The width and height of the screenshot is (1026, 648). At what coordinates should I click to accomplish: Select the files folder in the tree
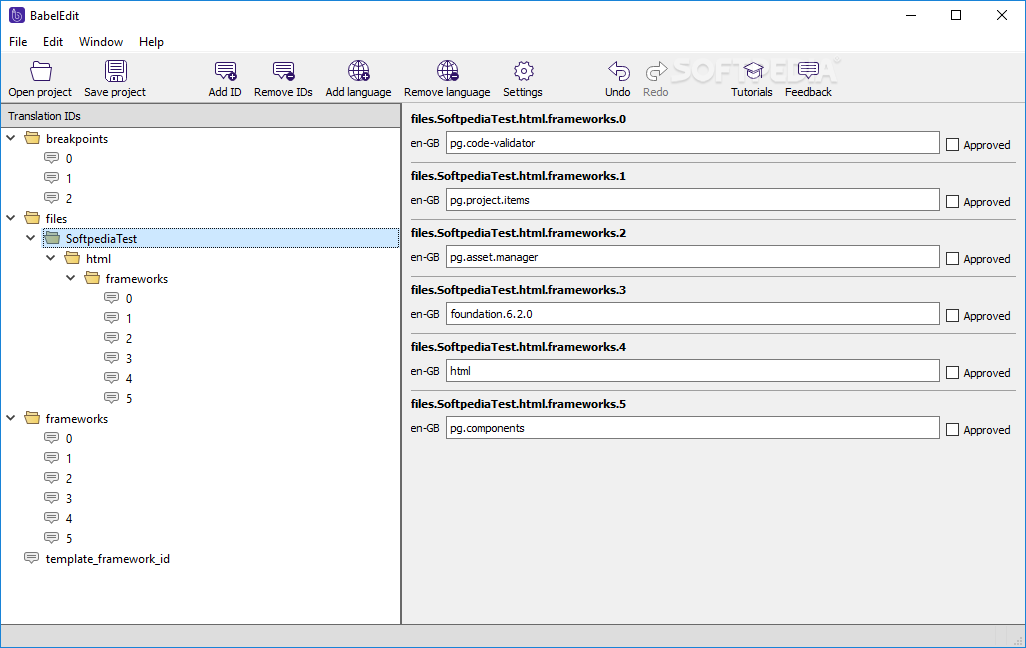point(56,219)
